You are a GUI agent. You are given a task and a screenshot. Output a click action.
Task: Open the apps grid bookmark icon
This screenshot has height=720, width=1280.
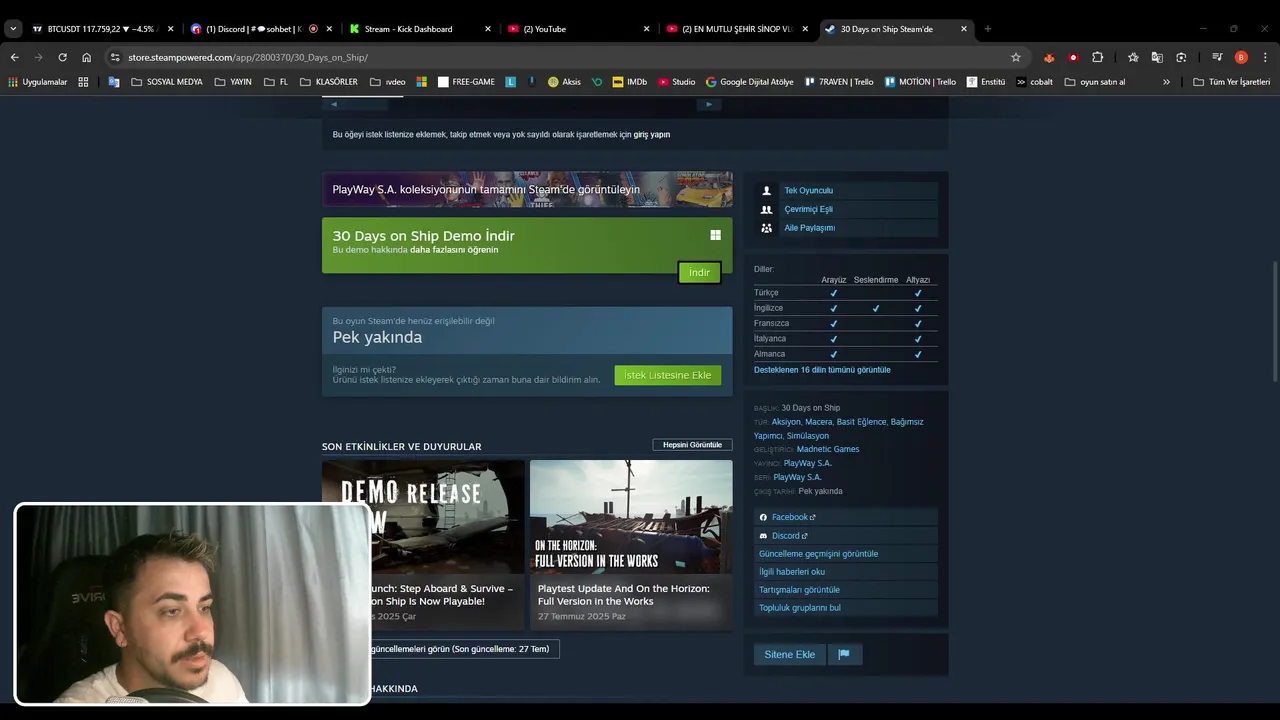pos(83,82)
